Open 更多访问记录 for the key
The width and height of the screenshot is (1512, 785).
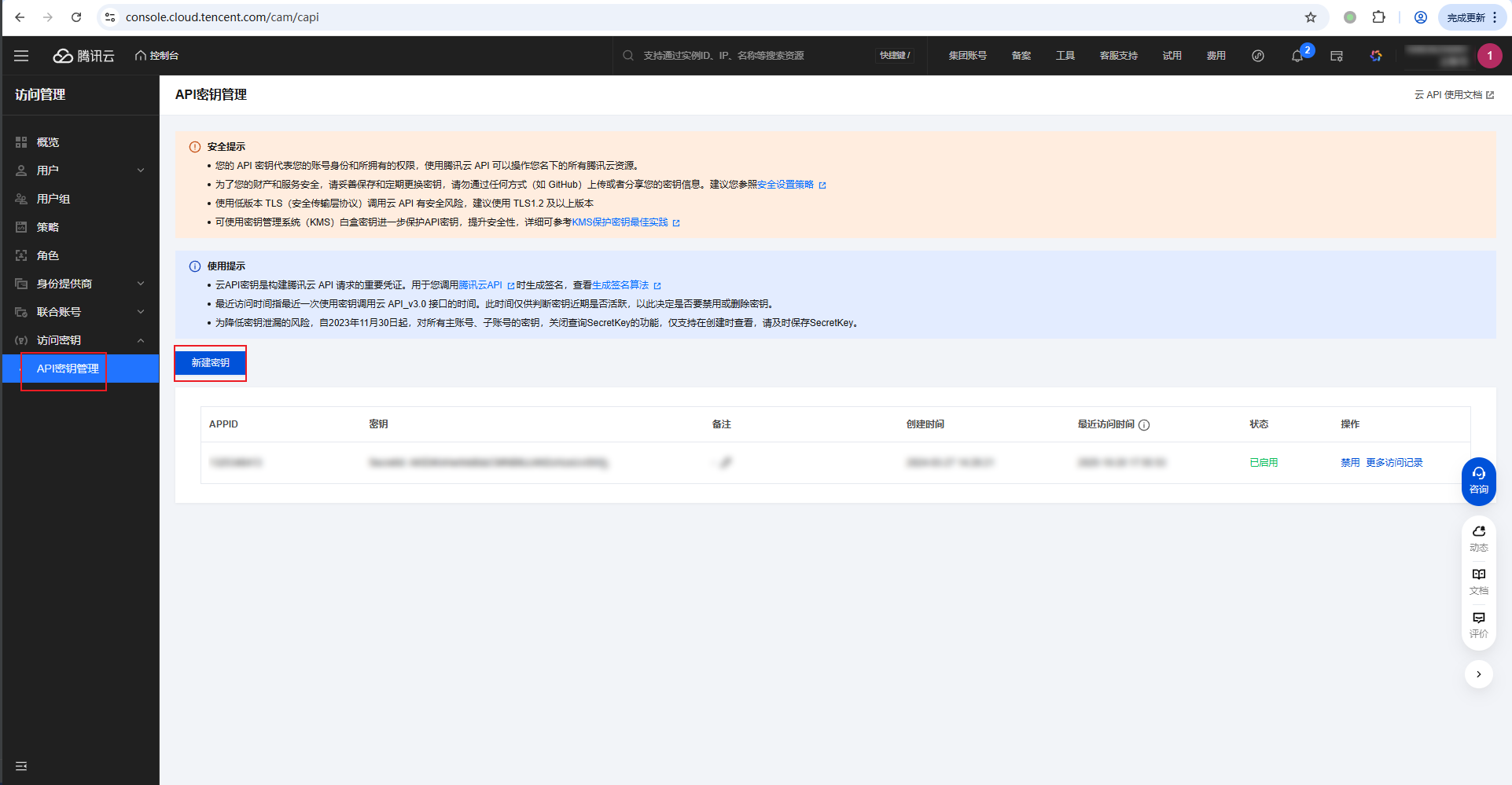[x=1394, y=463]
